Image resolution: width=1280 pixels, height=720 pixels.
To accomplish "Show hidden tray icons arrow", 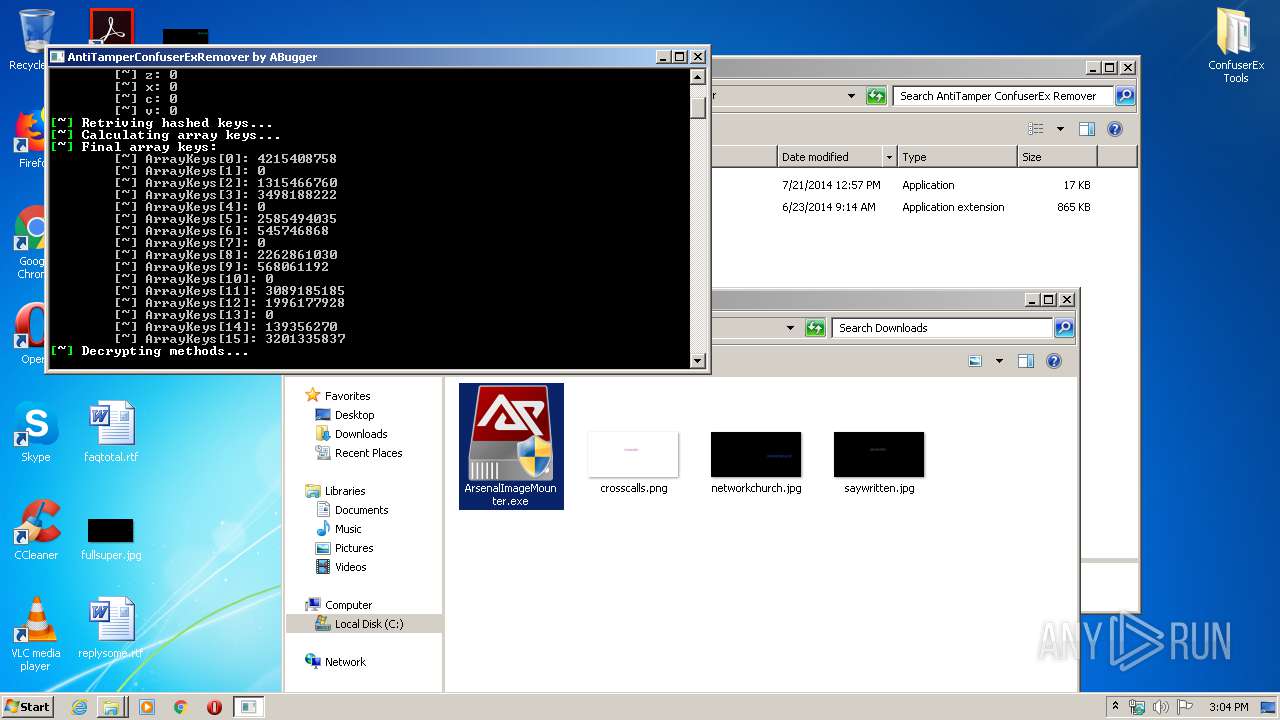I will coord(1115,706).
